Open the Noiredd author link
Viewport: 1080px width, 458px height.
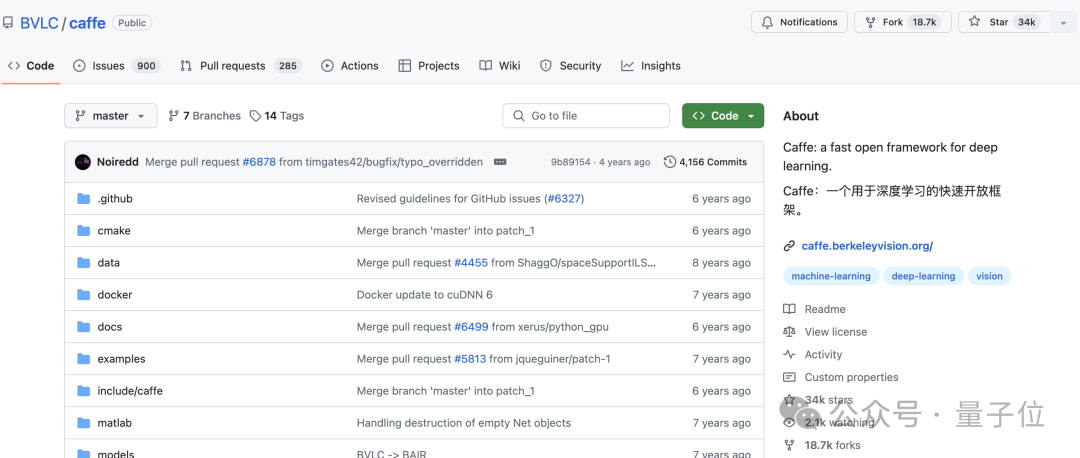pyautogui.click(x=118, y=162)
